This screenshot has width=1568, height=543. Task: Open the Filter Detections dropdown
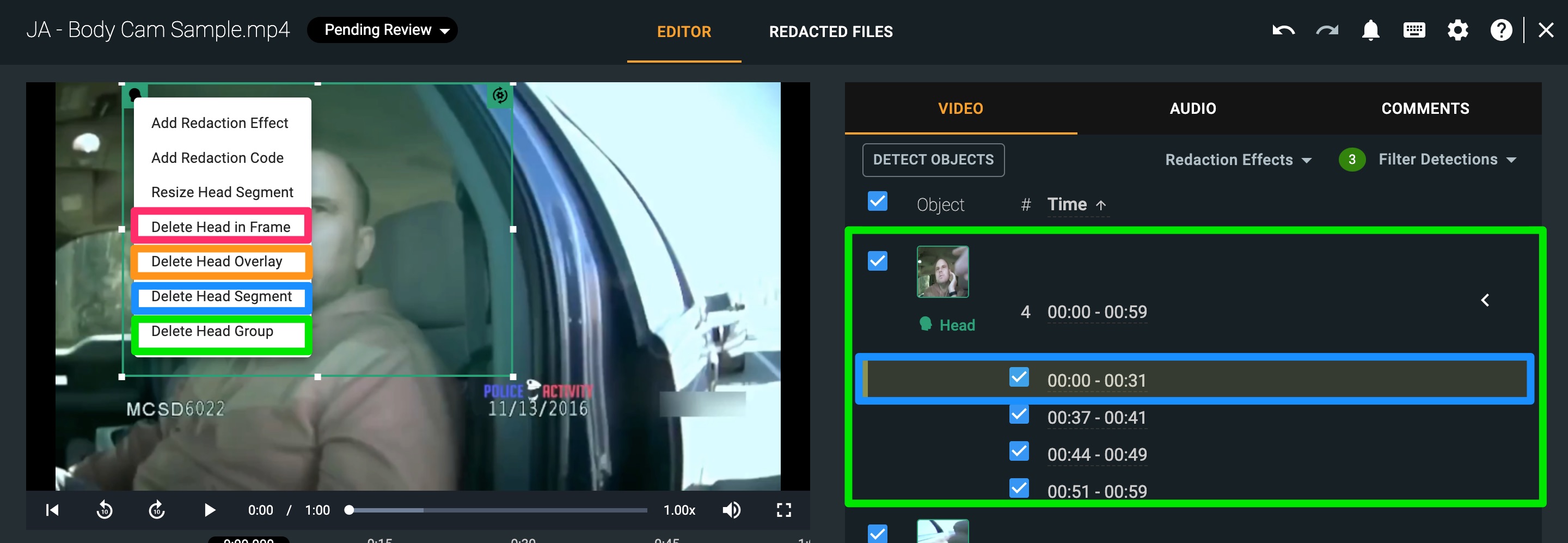point(1446,160)
